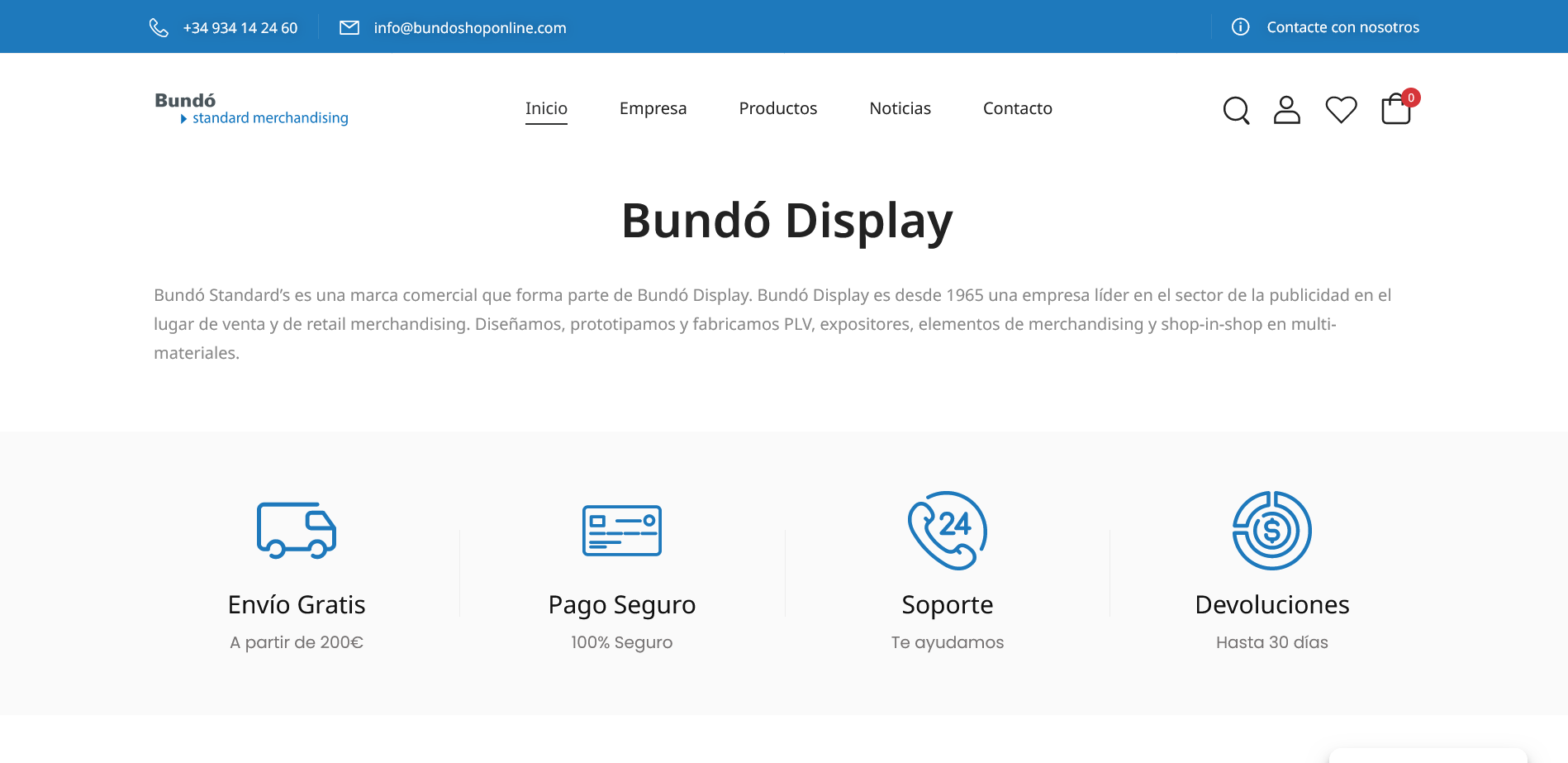Image resolution: width=1568 pixels, height=763 pixels.
Task: Click the Bundó Standard's description paragraph
Action: tap(772, 324)
